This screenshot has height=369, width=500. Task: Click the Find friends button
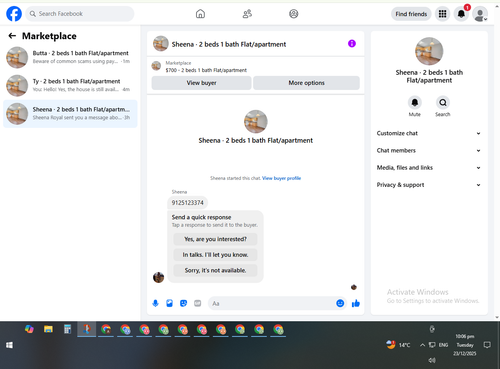coord(411,14)
